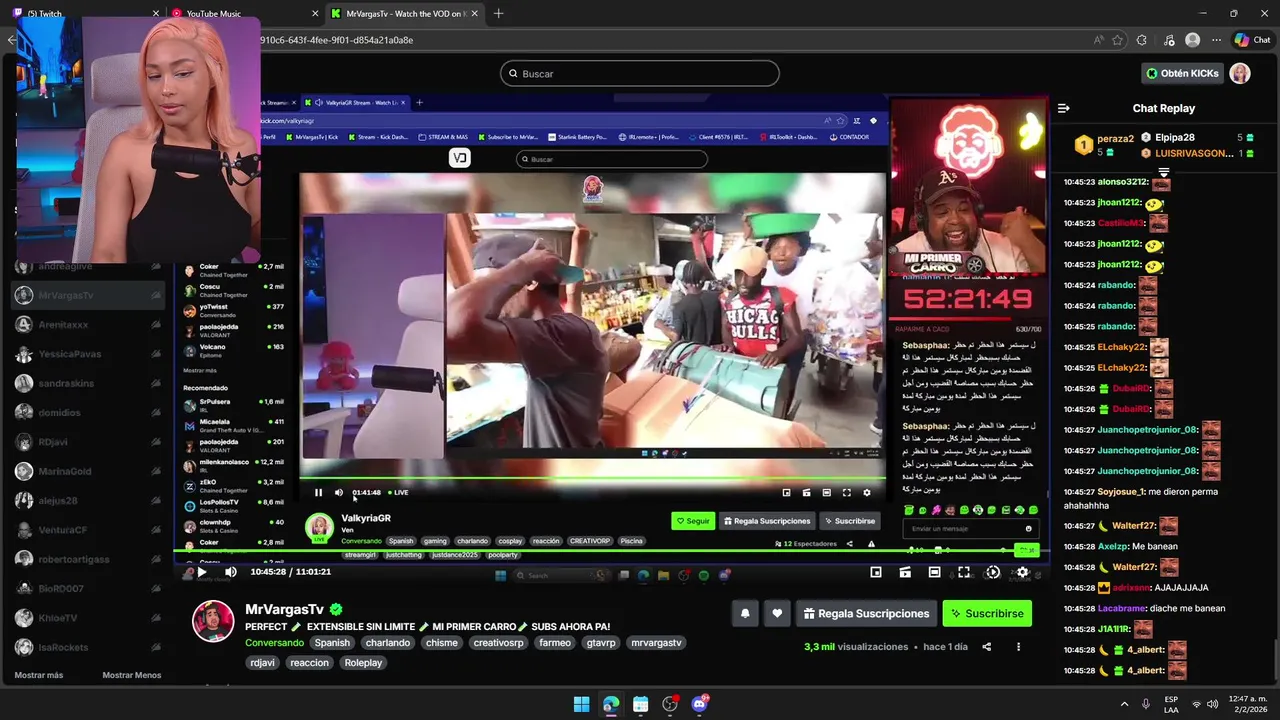Click the MrVargasTv channel avatar

(213, 621)
